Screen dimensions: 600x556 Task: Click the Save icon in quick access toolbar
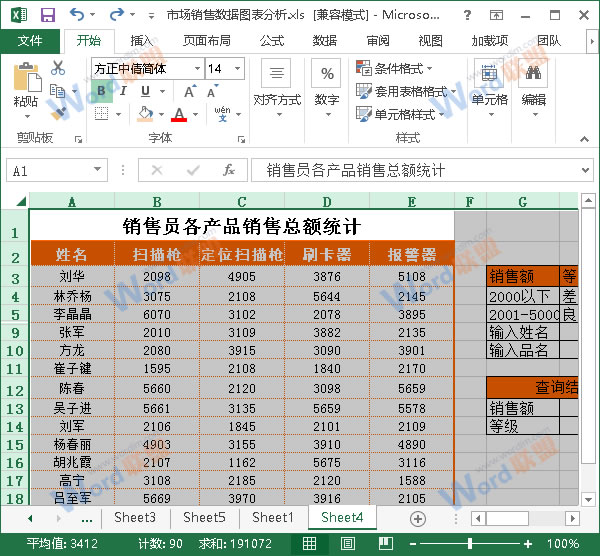point(47,15)
